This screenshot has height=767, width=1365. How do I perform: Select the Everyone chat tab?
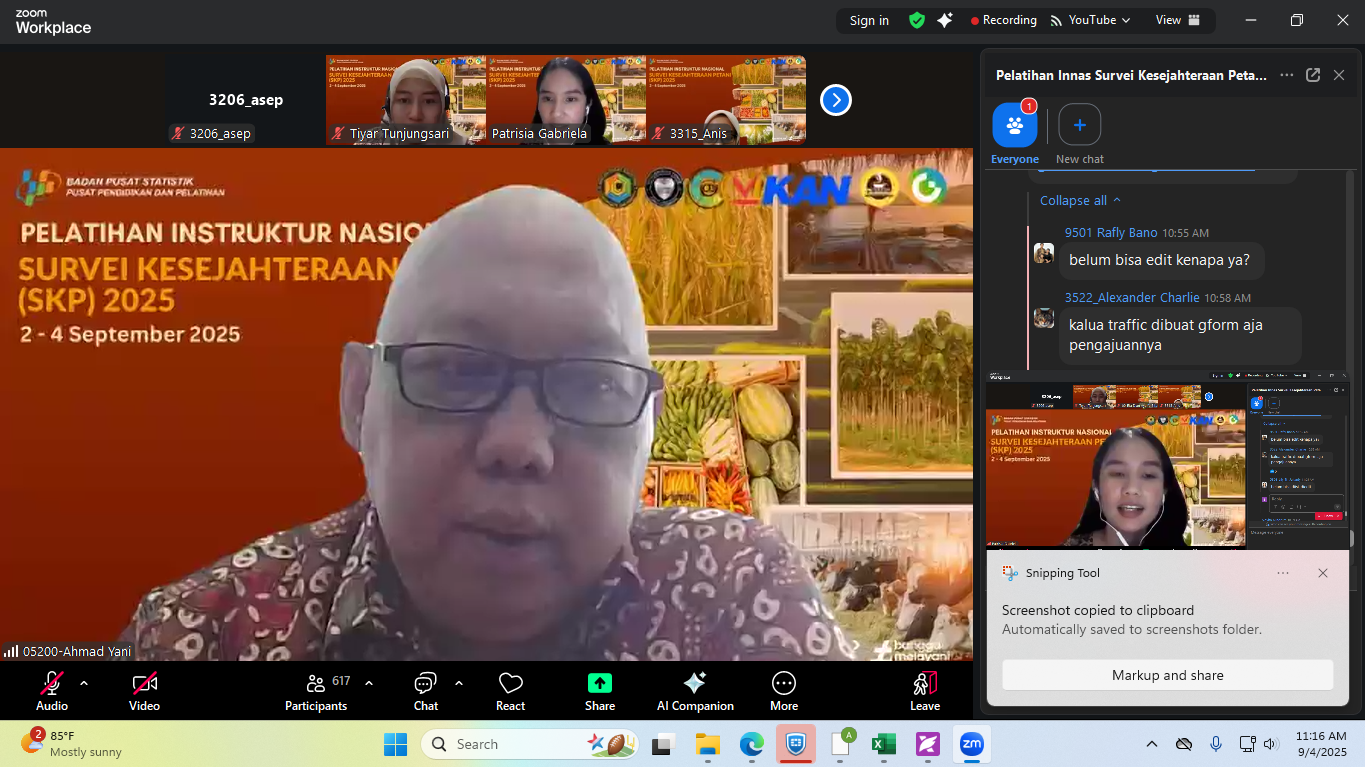click(1014, 126)
